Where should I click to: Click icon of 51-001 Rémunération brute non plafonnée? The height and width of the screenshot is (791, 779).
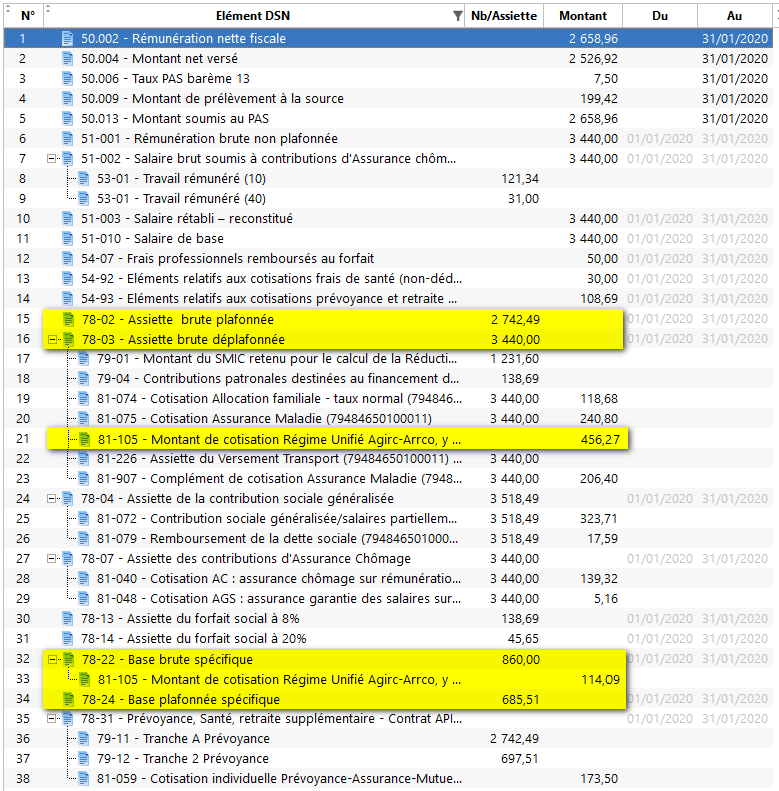67,138
